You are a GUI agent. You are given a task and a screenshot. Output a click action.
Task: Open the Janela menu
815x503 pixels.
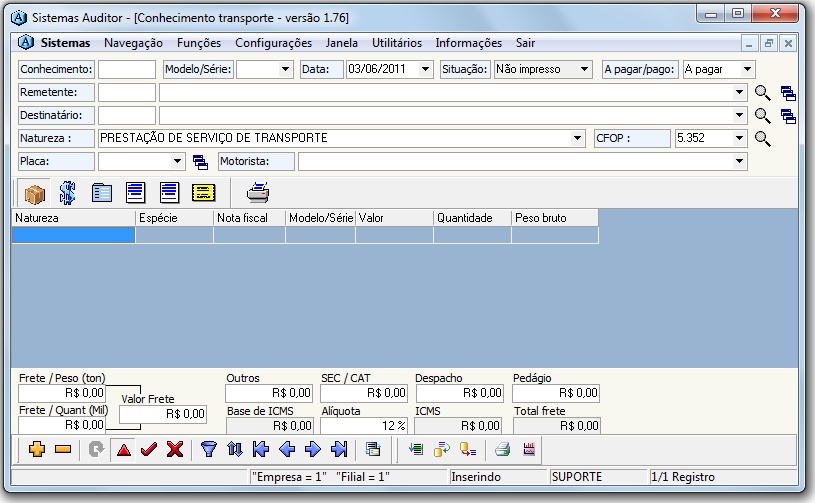(341, 43)
